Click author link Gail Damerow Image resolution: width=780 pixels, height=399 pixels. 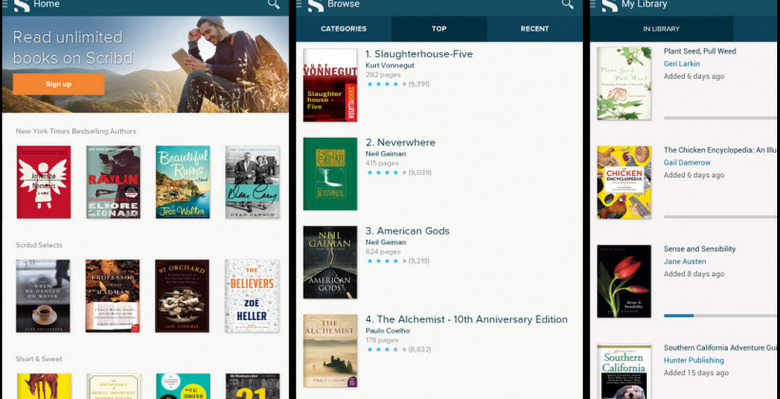(x=687, y=163)
